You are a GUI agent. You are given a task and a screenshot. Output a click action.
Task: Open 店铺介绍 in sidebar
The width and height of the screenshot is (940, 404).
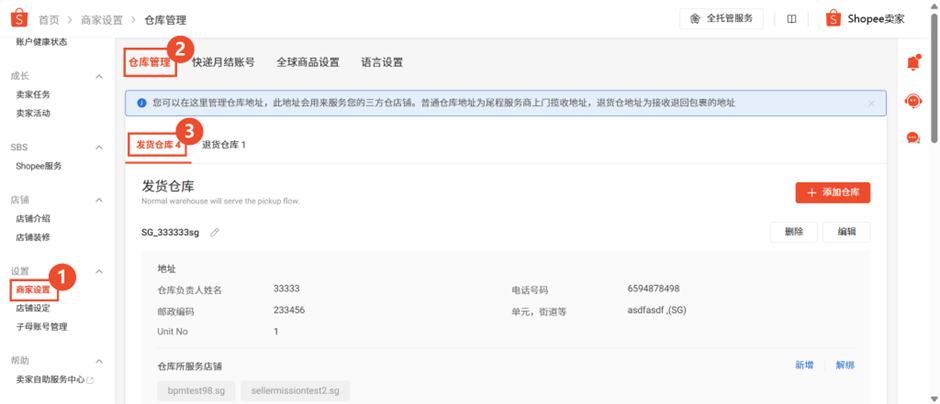(33, 219)
